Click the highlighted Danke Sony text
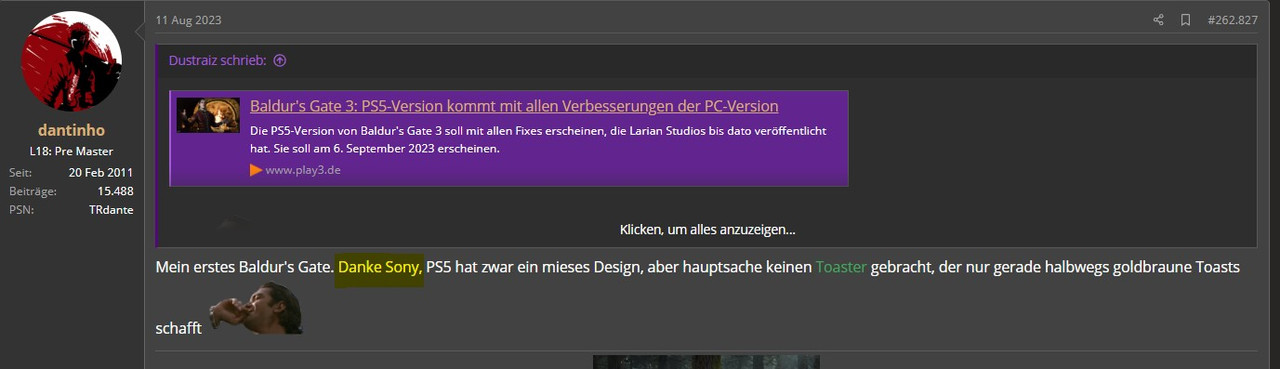The image size is (1280, 369). (x=379, y=267)
